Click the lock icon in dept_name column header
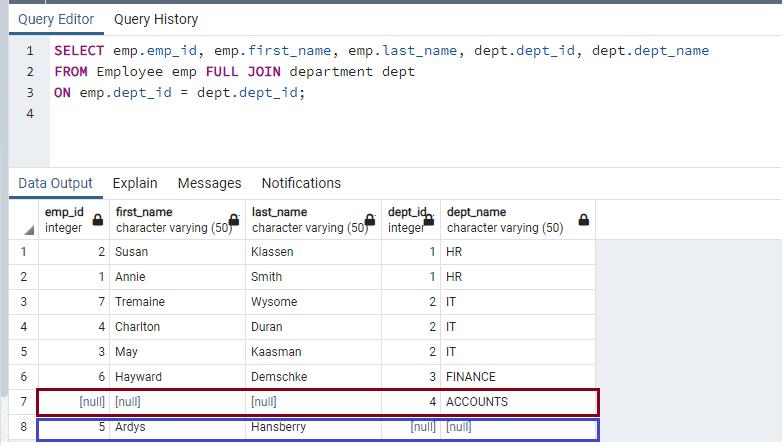The width and height of the screenshot is (784, 445). pyautogui.click(x=584, y=220)
